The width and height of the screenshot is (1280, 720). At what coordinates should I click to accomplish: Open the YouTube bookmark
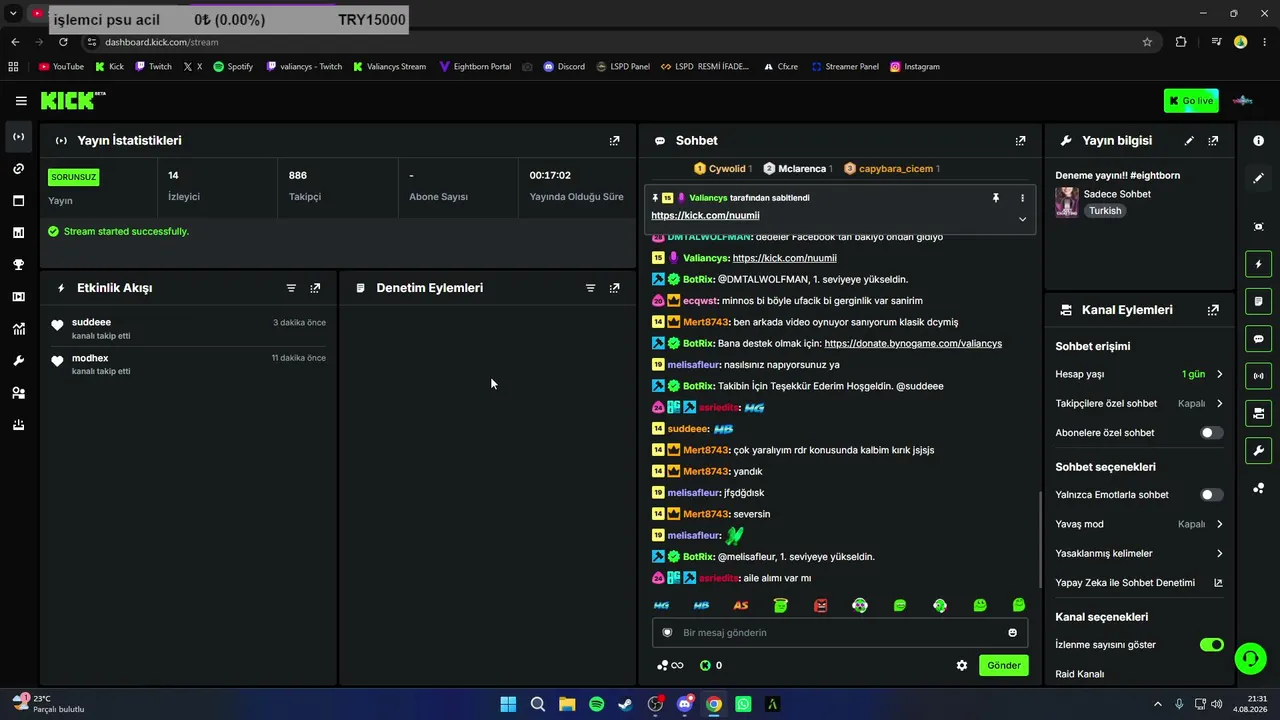click(x=61, y=67)
